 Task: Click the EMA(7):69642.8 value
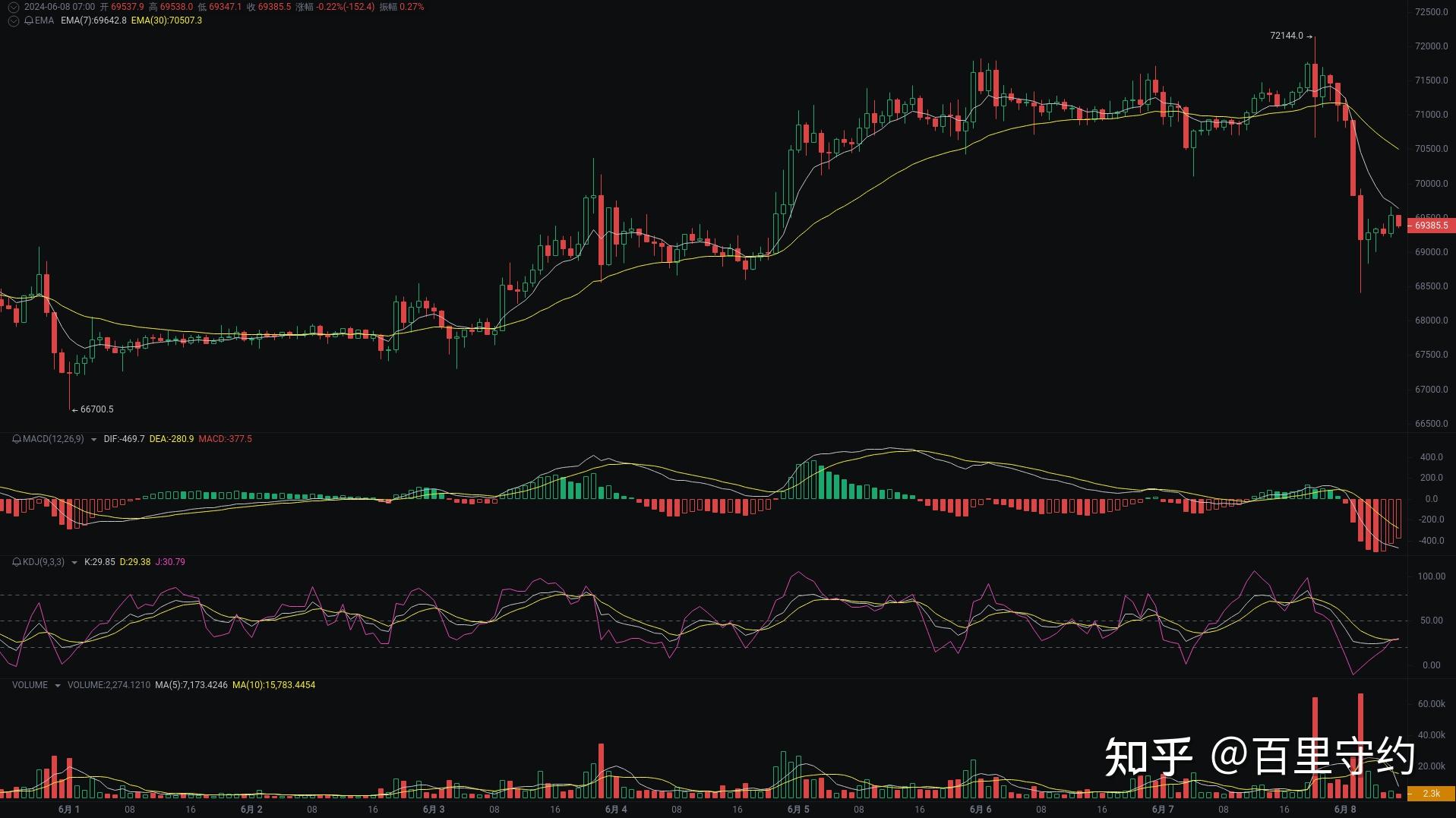pos(93,21)
